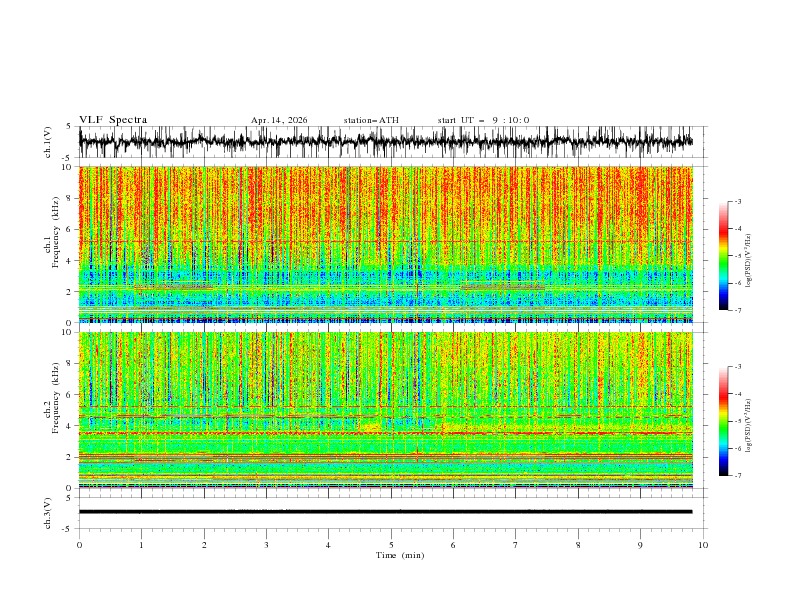Click ch.2 frequency tick label '6'

pyautogui.click(x=71, y=395)
